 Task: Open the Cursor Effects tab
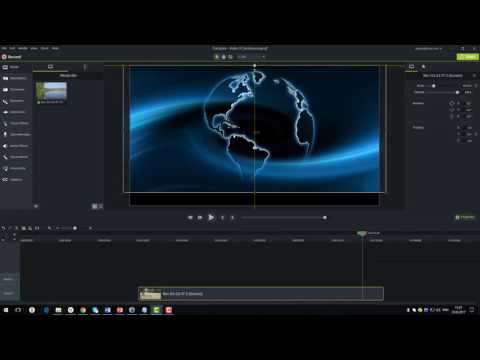coord(16,123)
